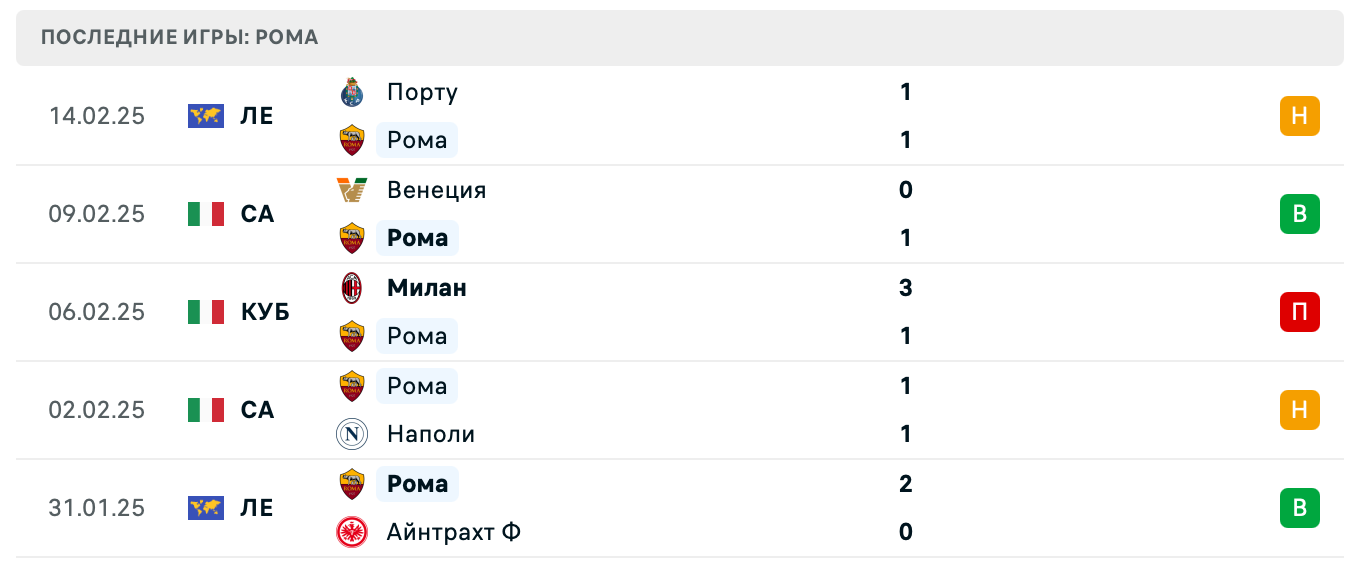Click the green win badge for Venezia match

tap(1299, 214)
